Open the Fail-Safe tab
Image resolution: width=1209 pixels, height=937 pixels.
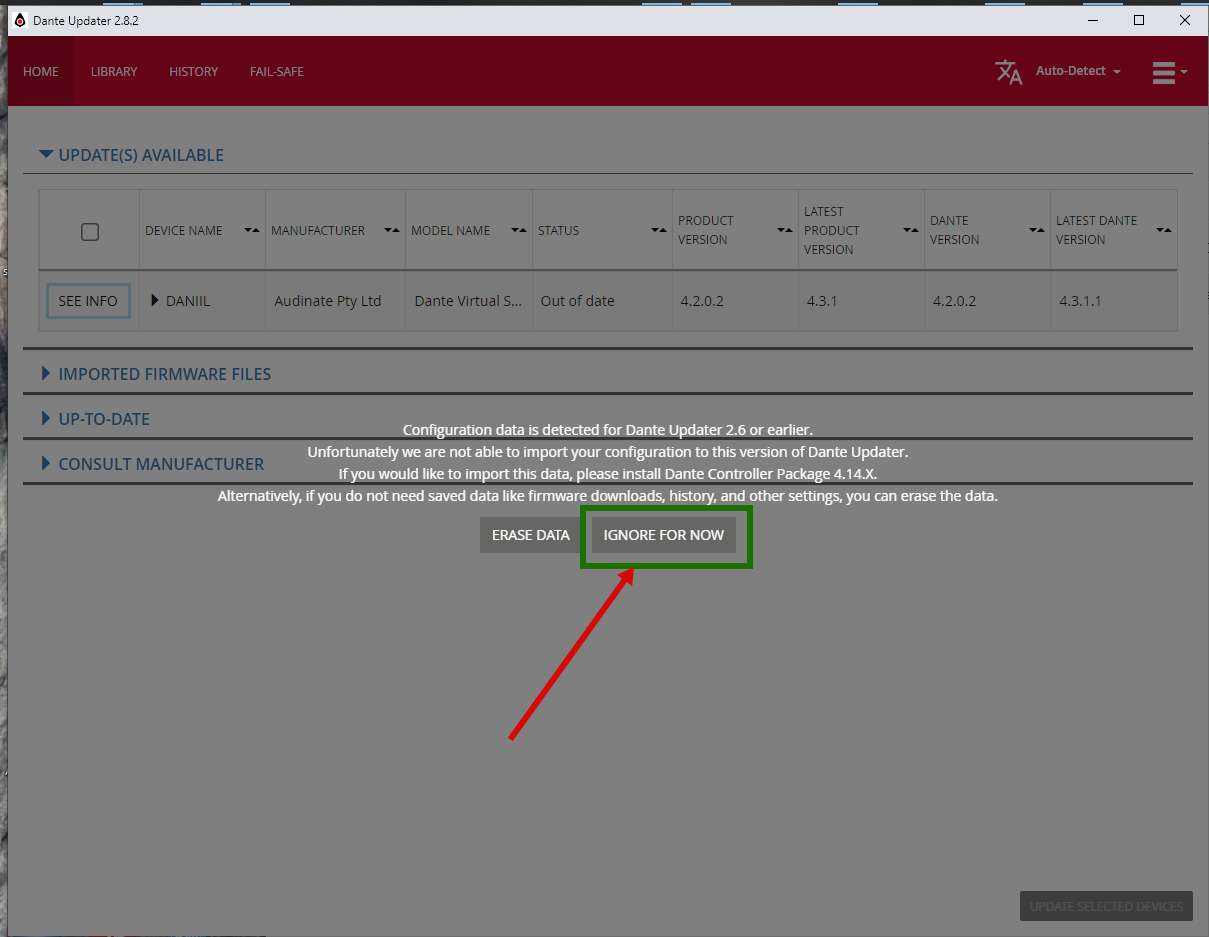click(x=277, y=72)
